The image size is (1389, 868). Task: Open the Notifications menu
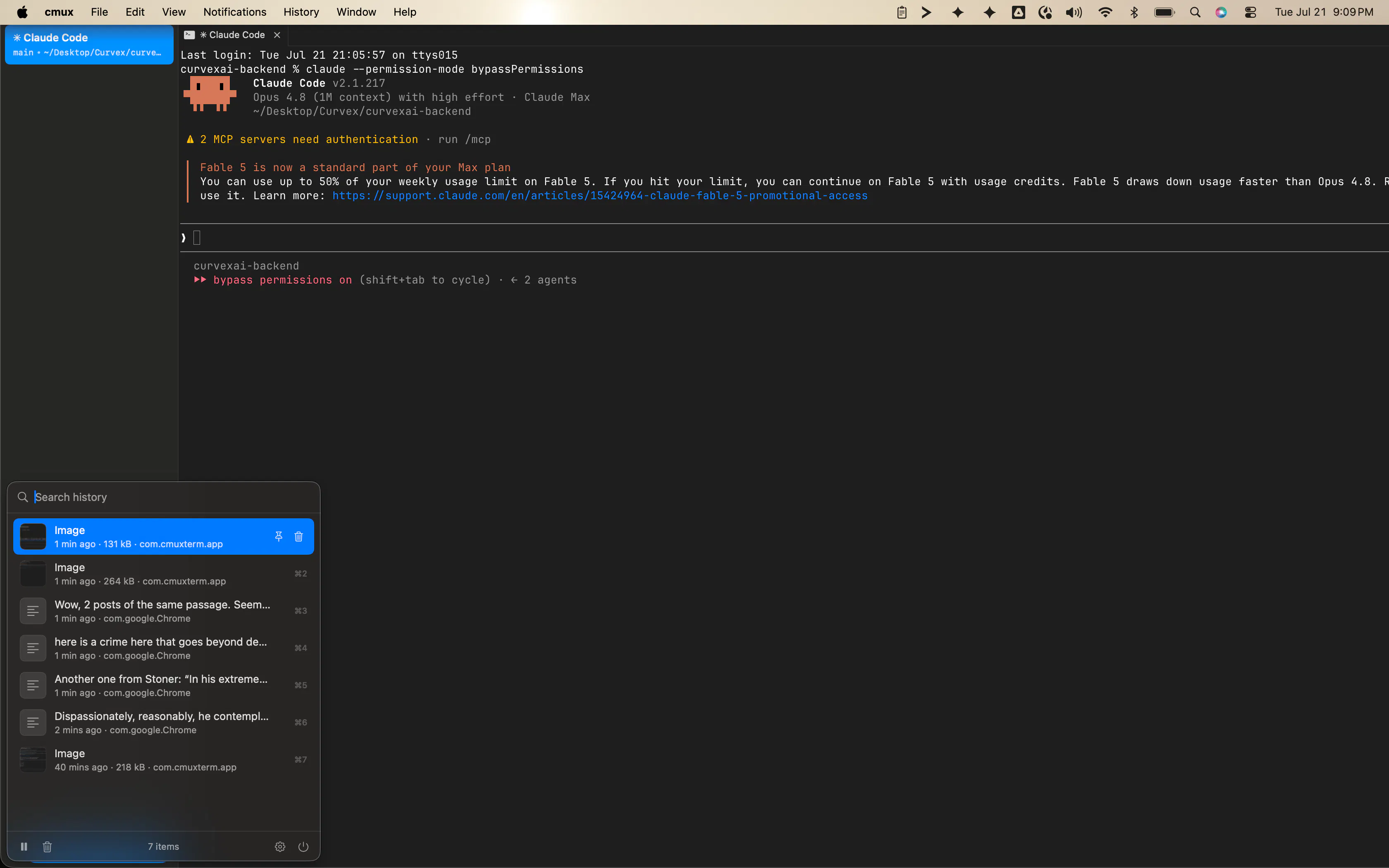click(235, 12)
